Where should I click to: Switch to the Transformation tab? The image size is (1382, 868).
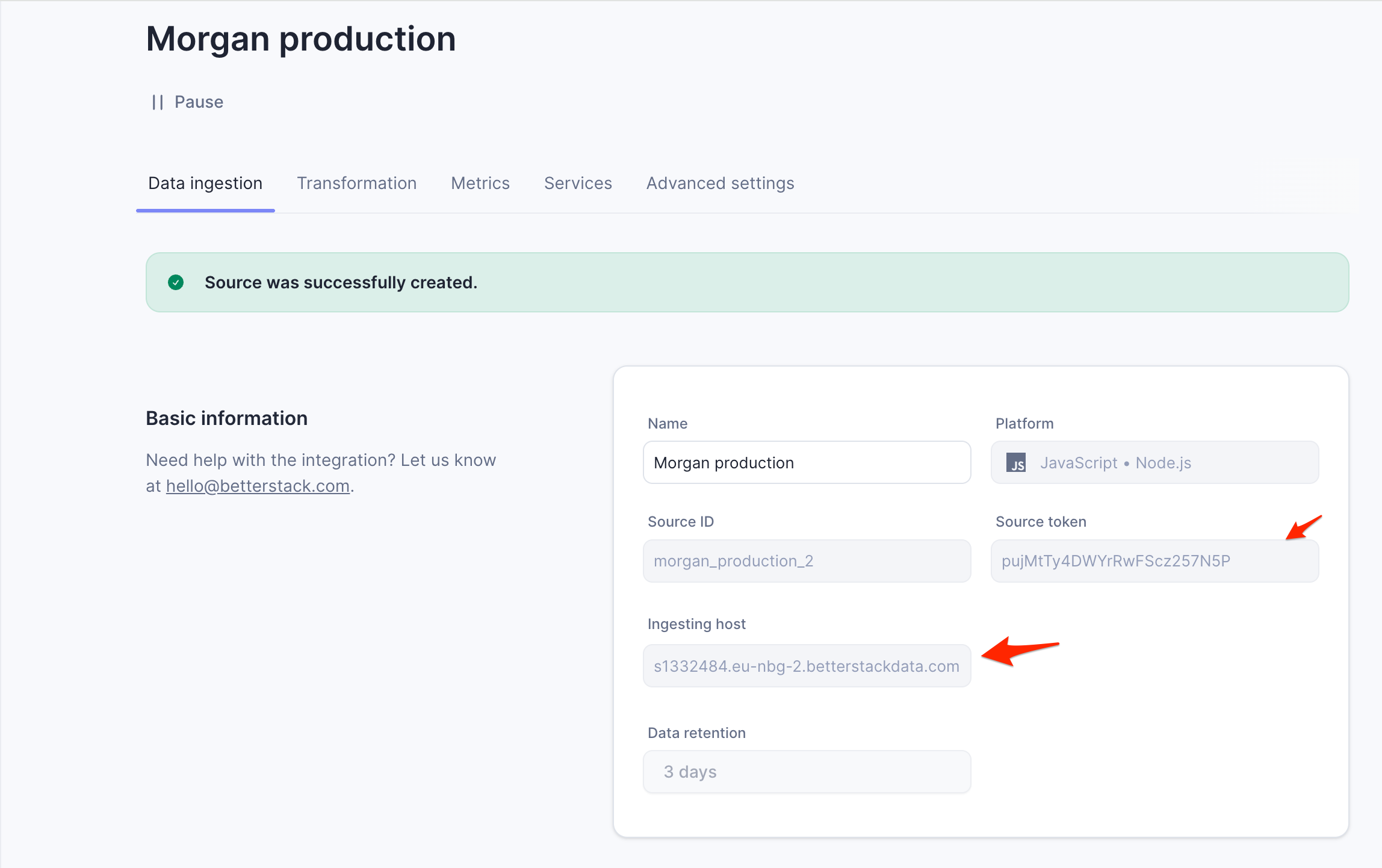point(356,184)
